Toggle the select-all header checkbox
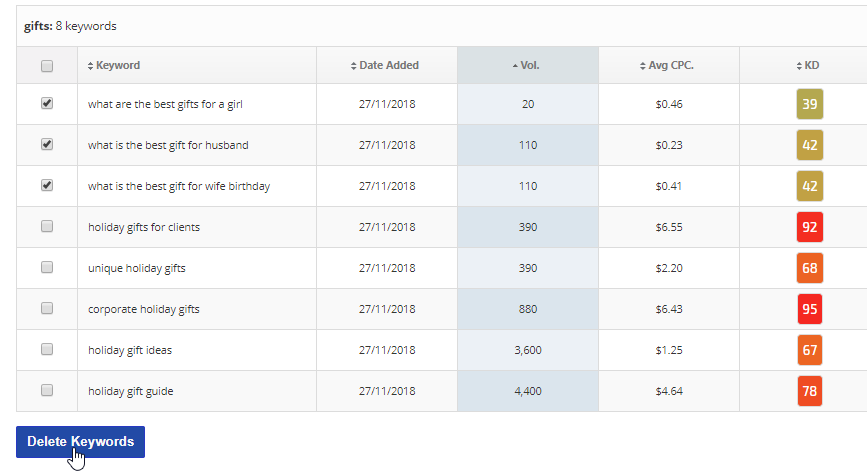Screen dimensions: 867x475 click(x=47, y=66)
